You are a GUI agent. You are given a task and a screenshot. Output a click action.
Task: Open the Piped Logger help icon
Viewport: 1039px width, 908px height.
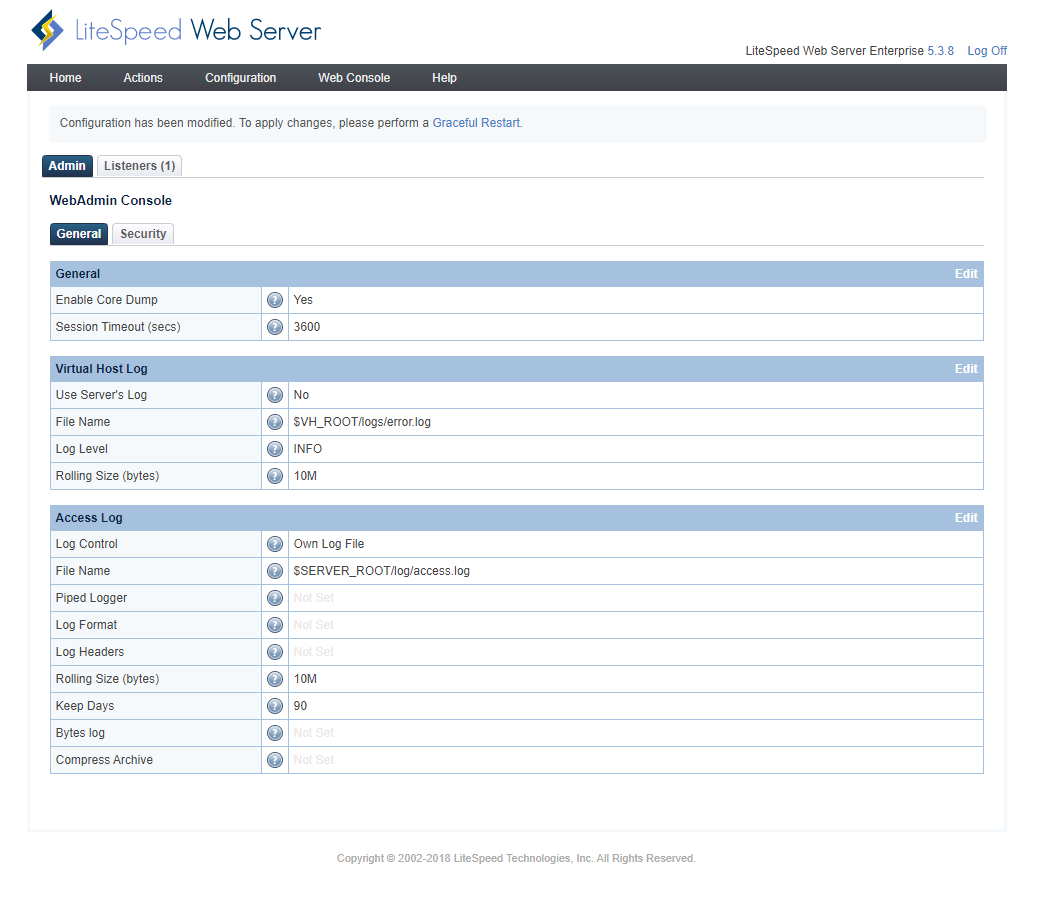tap(275, 598)
